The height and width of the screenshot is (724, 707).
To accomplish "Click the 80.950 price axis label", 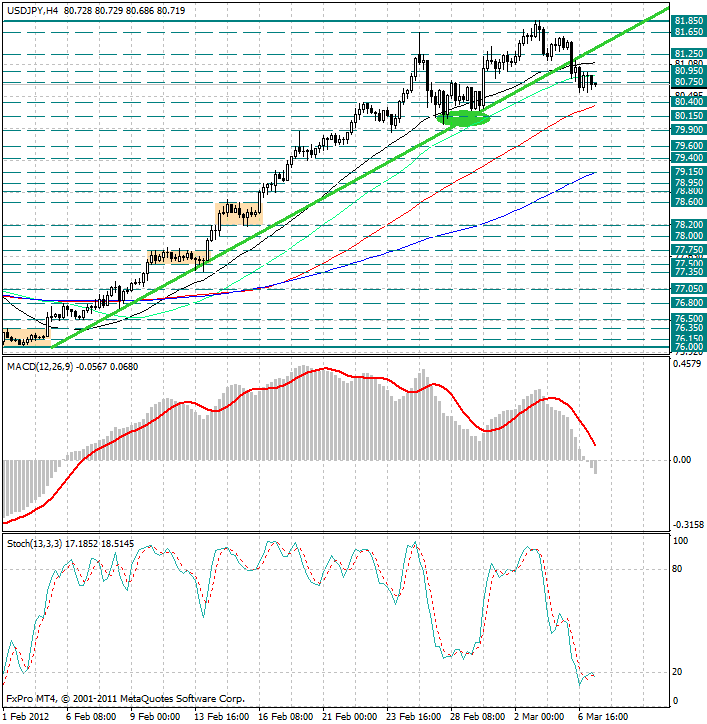I will point(689,71).
